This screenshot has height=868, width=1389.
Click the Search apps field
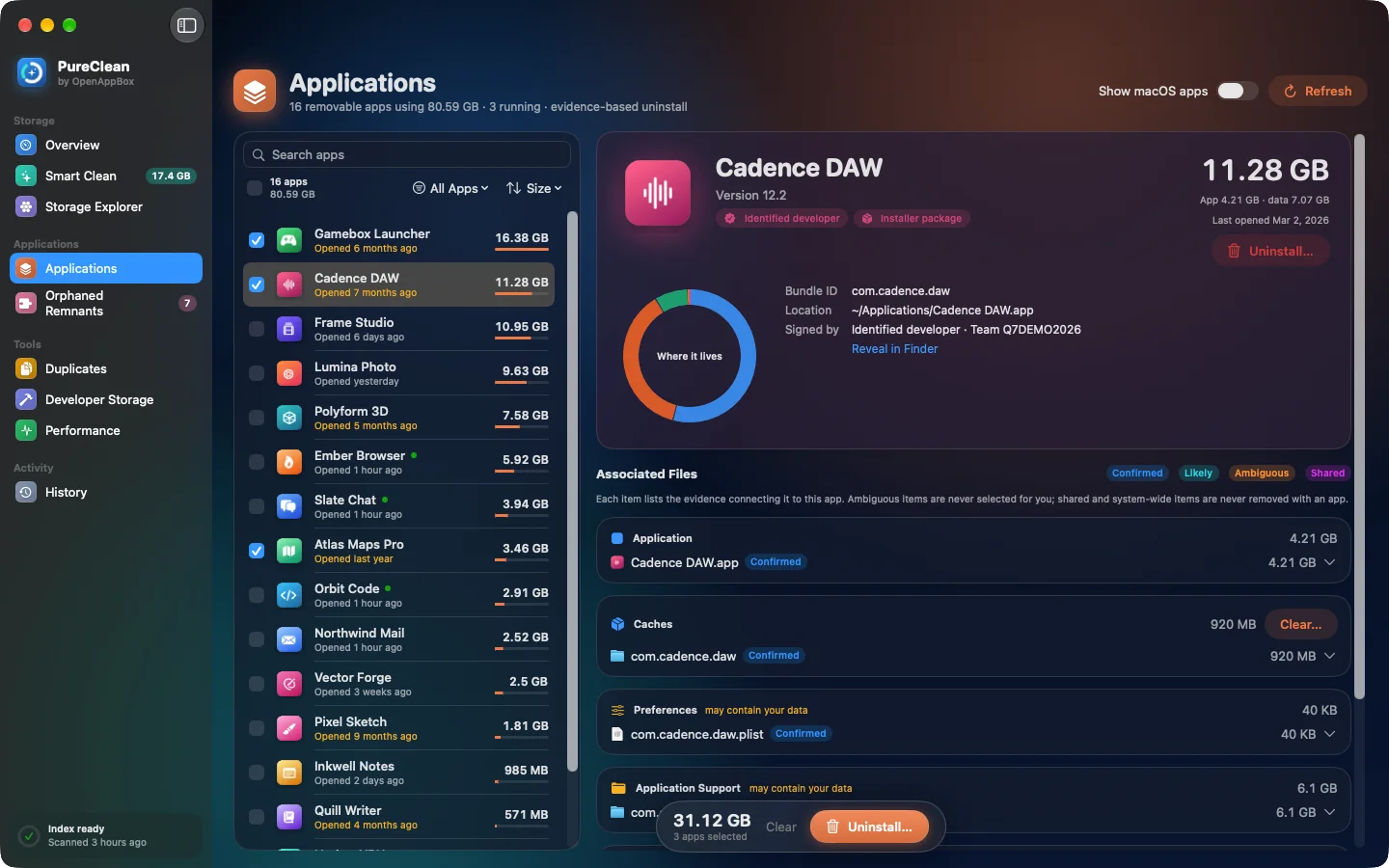[x=407, y=154]
